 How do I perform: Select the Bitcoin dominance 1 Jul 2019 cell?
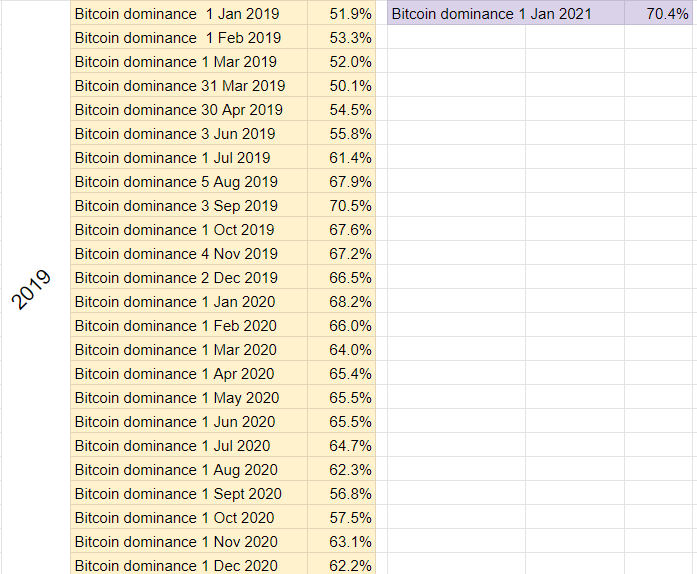click(x=189, y=157)
